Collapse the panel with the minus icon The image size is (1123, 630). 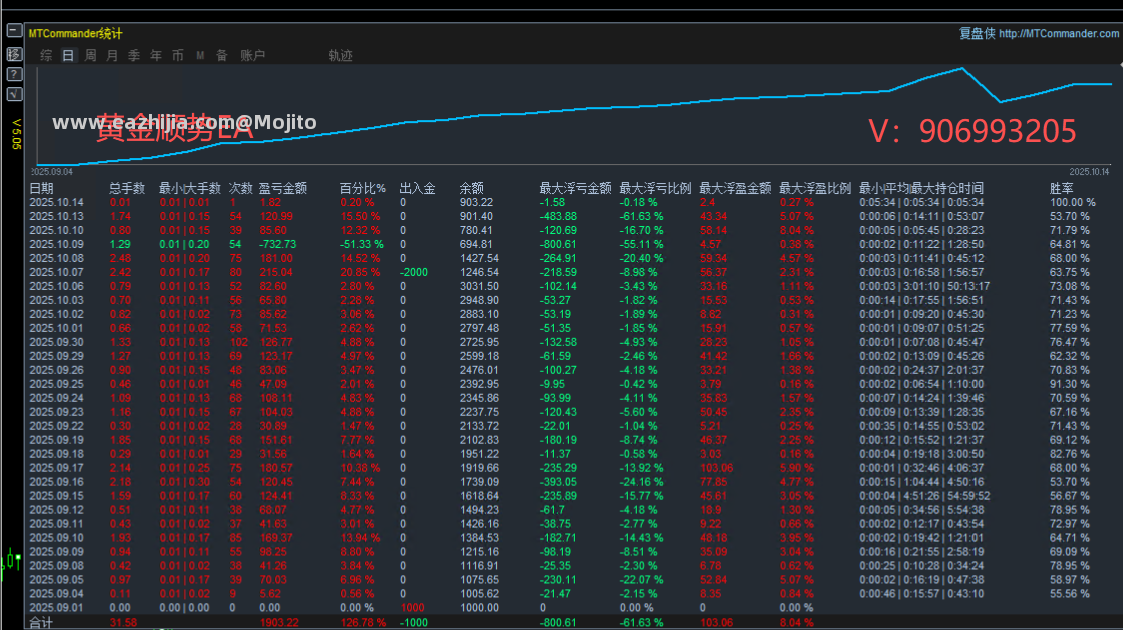coord(14,31)
